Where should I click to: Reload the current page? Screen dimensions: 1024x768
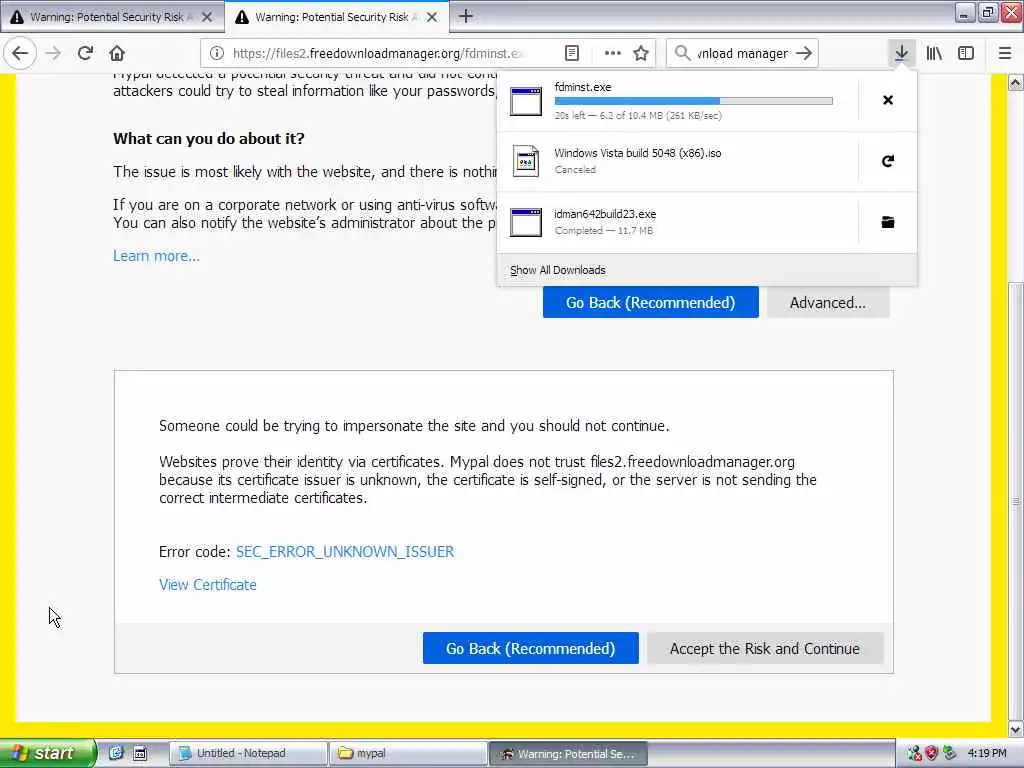tap(85, 54)
